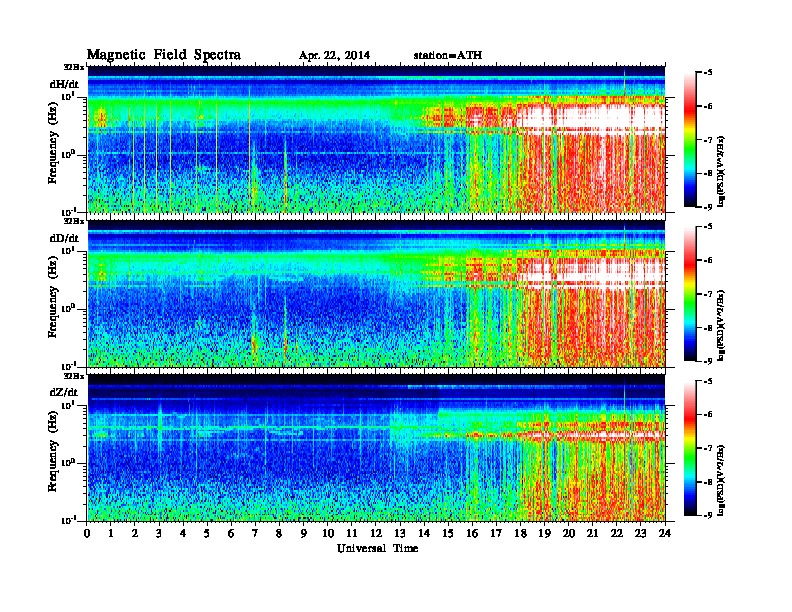Image resolution: width=792 pixels, height=612 pixels.
Task: Click the 'Magnetic Field Spectra' title
Action: point(164,55)
